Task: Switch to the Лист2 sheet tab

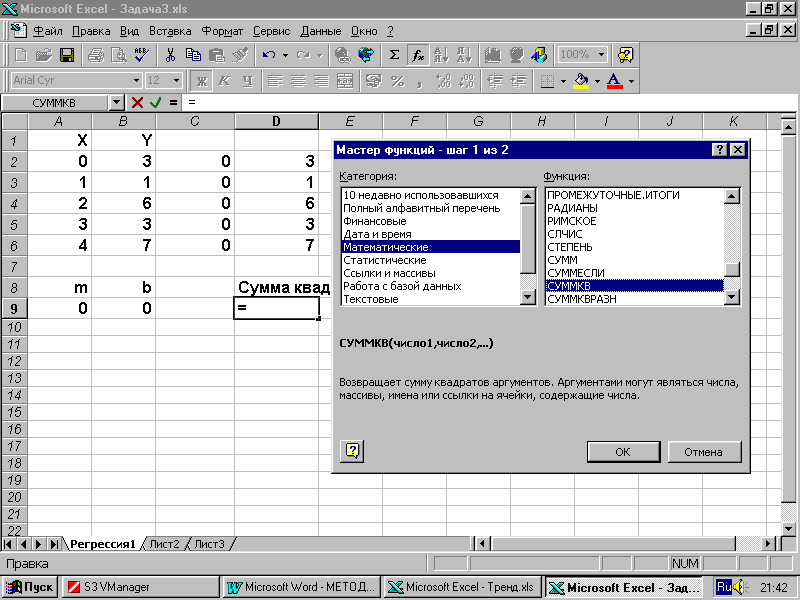Action: click(x=164, y=544)
